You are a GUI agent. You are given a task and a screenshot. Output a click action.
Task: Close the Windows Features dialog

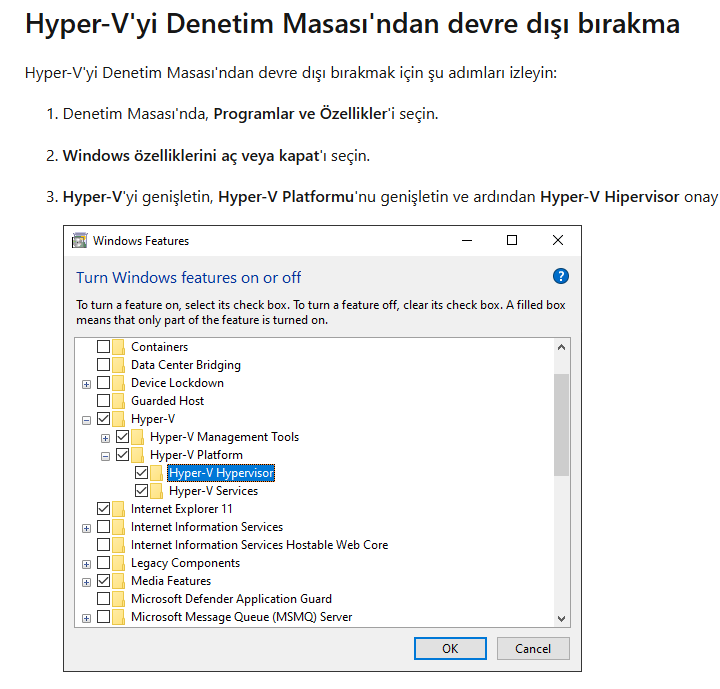click(x=558, y=240)
